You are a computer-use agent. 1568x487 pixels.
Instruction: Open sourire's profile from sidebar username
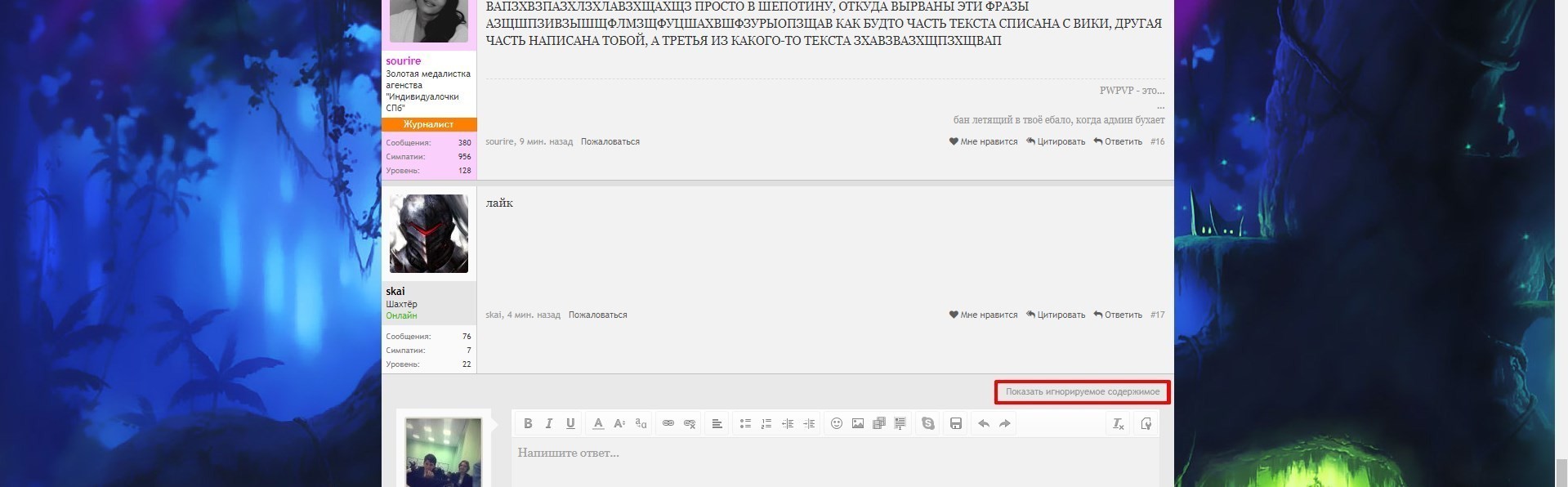[404, 61]
